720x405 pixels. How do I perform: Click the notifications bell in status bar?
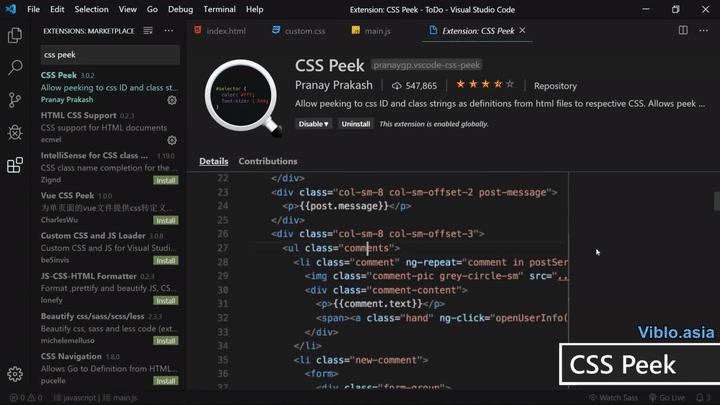[703, 398]
